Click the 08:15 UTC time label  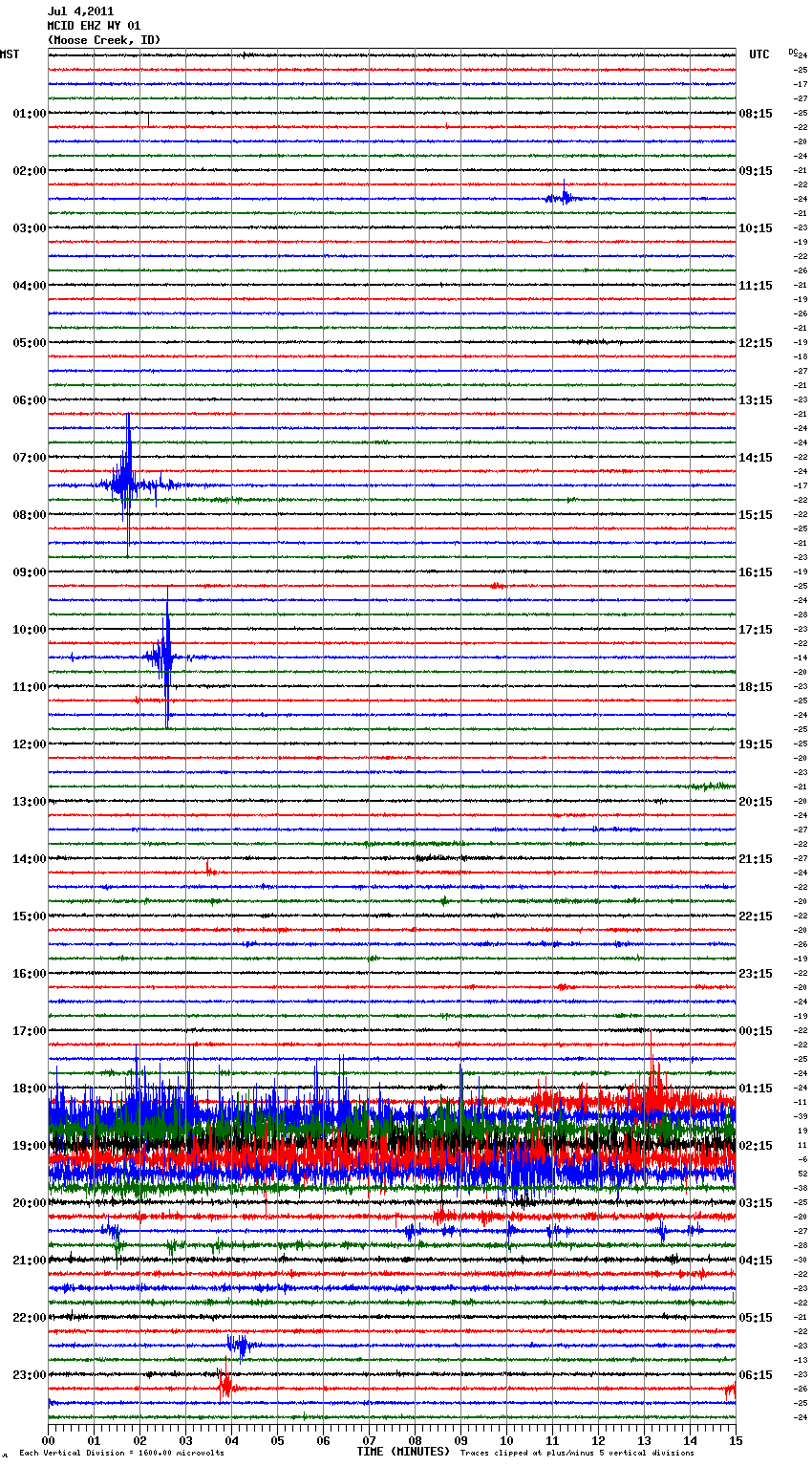click(756, 114)
